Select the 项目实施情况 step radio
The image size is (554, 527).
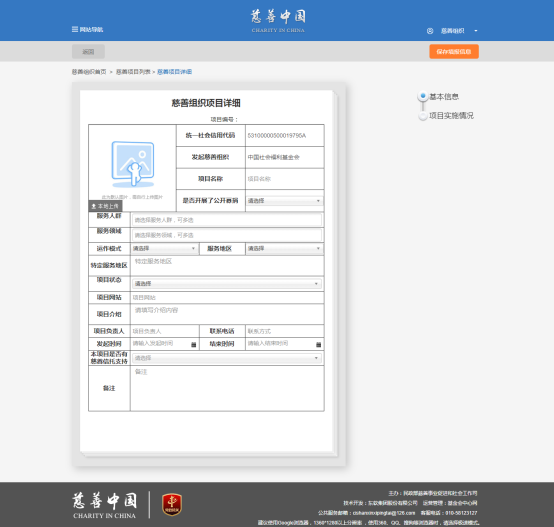[423, 116]
